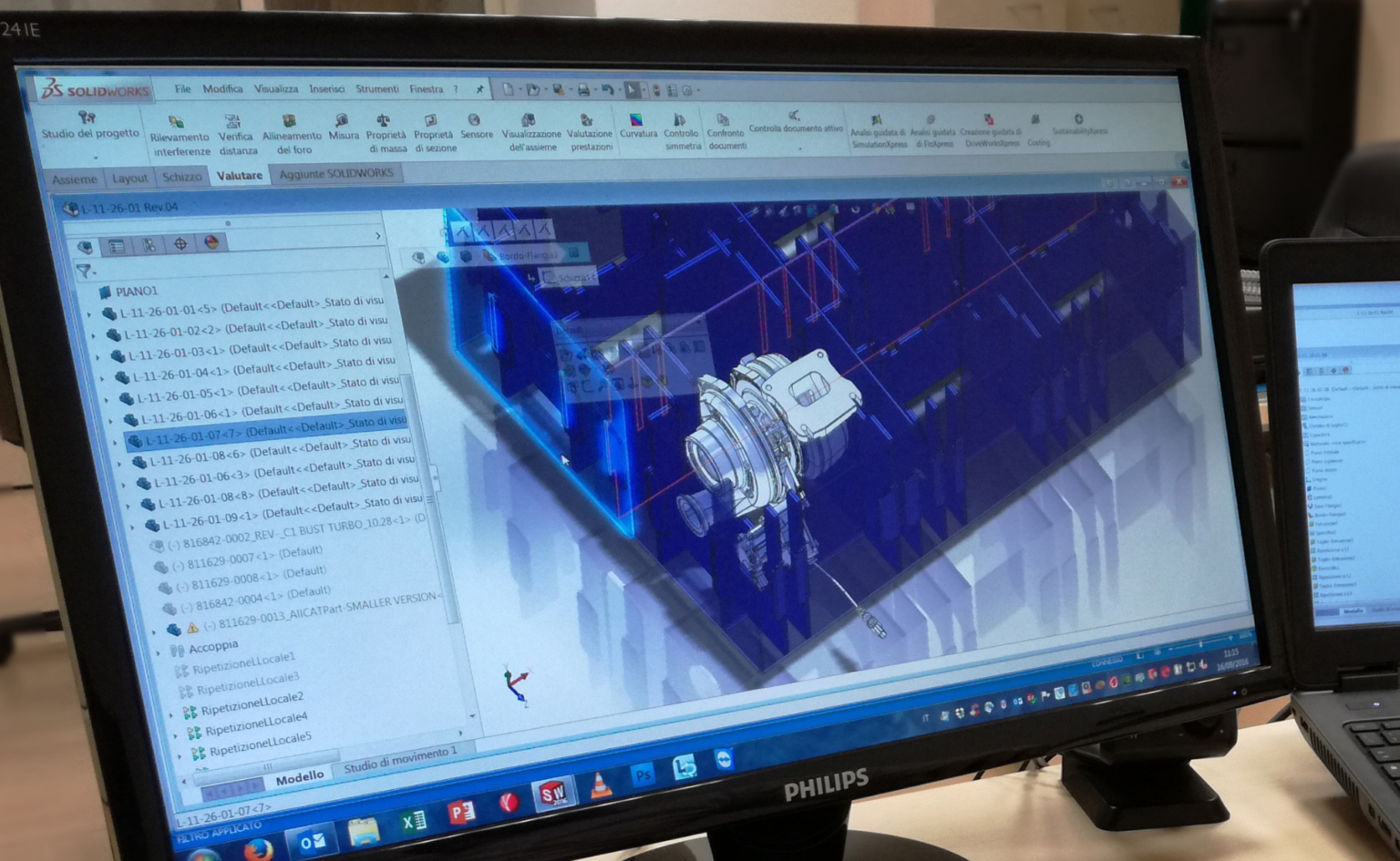Click the Print toolbar icon
The width and height of the screenshot is (1400, 861).
pos(583,89)
